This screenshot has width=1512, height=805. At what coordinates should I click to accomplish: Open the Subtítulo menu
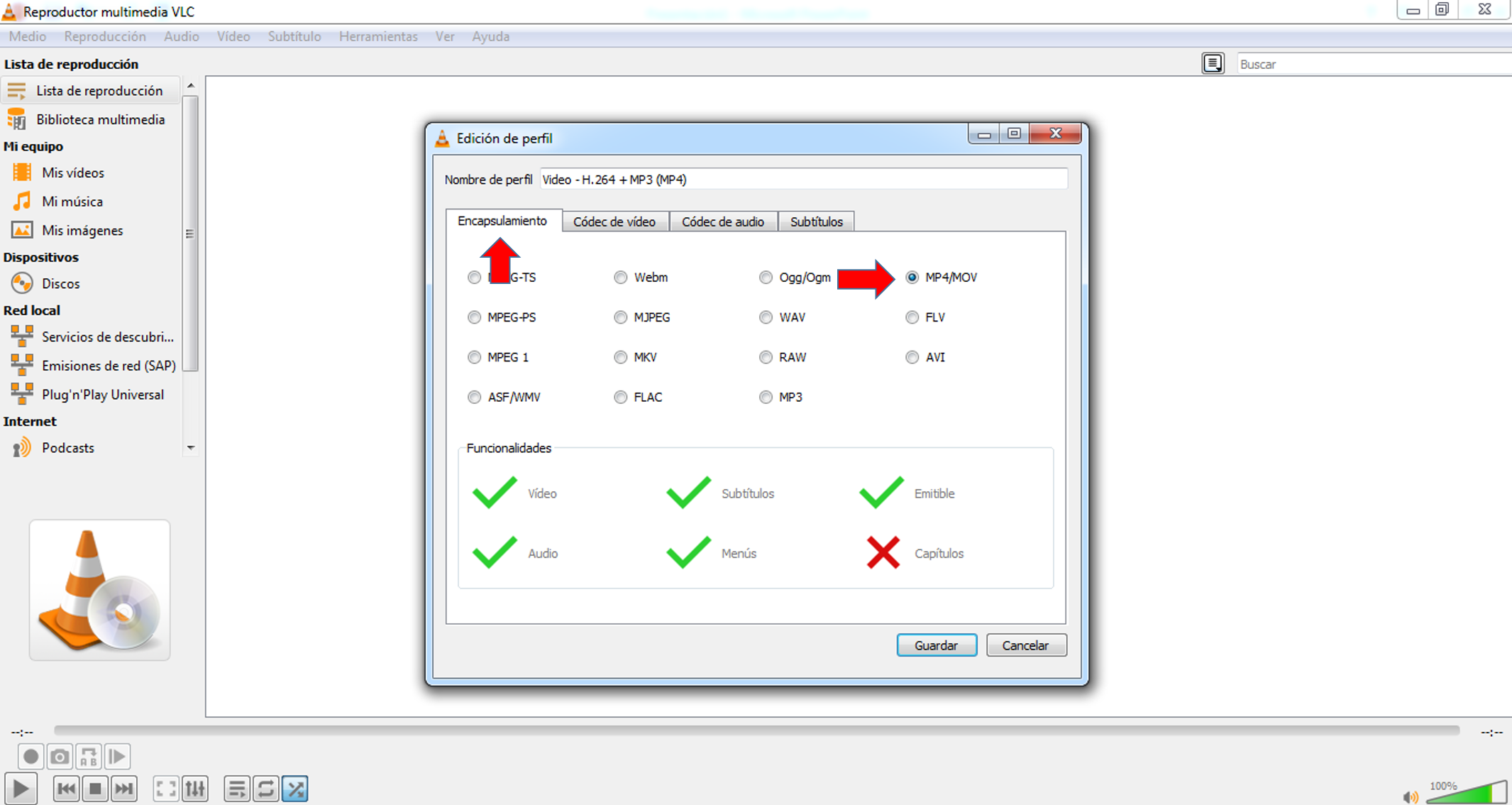click(294, 36)
